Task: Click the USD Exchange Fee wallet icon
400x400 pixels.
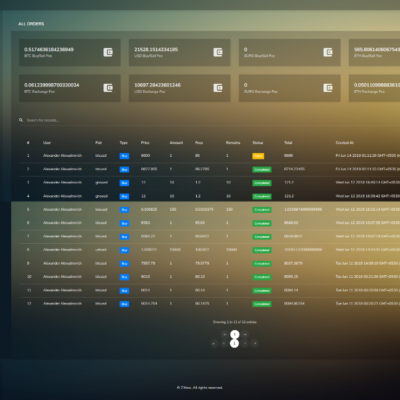Action: [x=218, y=88]
